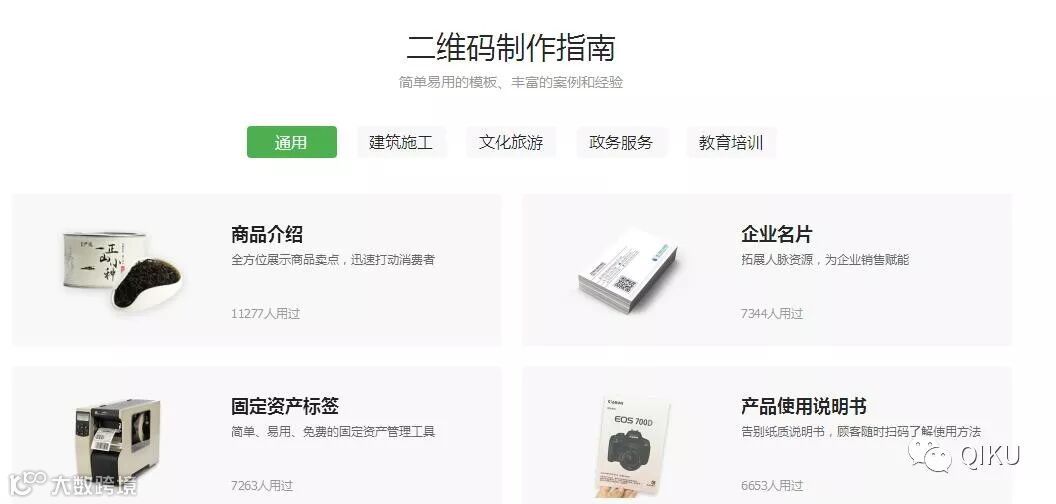Open the 固定资产标签 template title
Screen dimensions: 1056x504
point(284,406)
